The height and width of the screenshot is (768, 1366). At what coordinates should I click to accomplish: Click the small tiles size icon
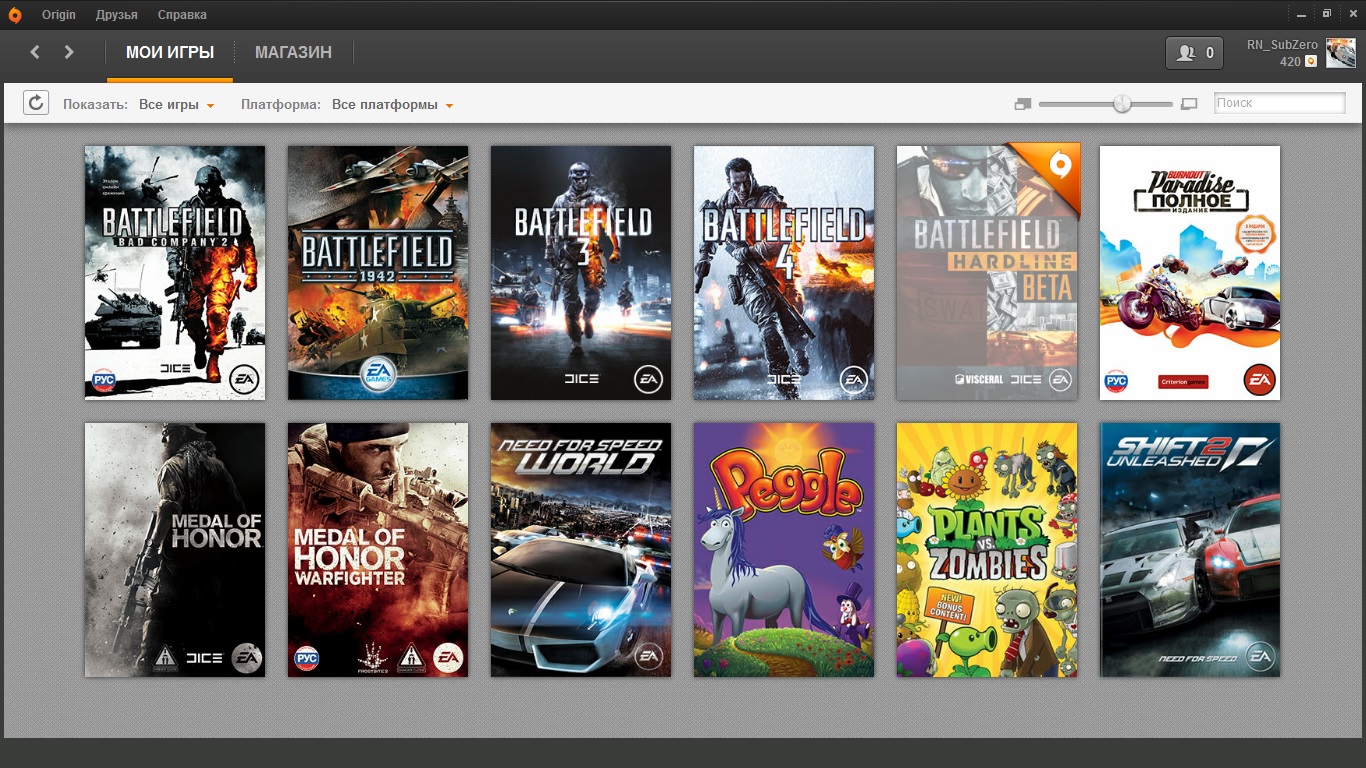tap(1022, 103)
